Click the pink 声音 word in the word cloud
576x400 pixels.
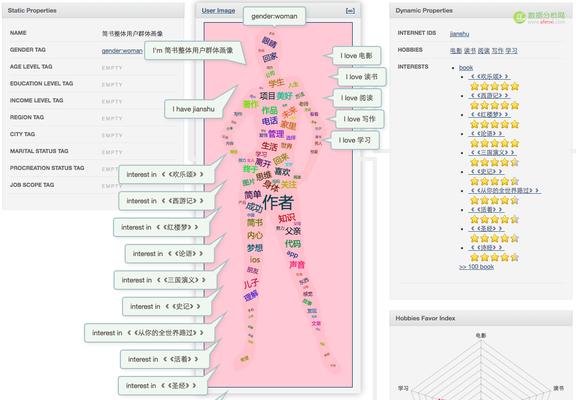[297, 264]
